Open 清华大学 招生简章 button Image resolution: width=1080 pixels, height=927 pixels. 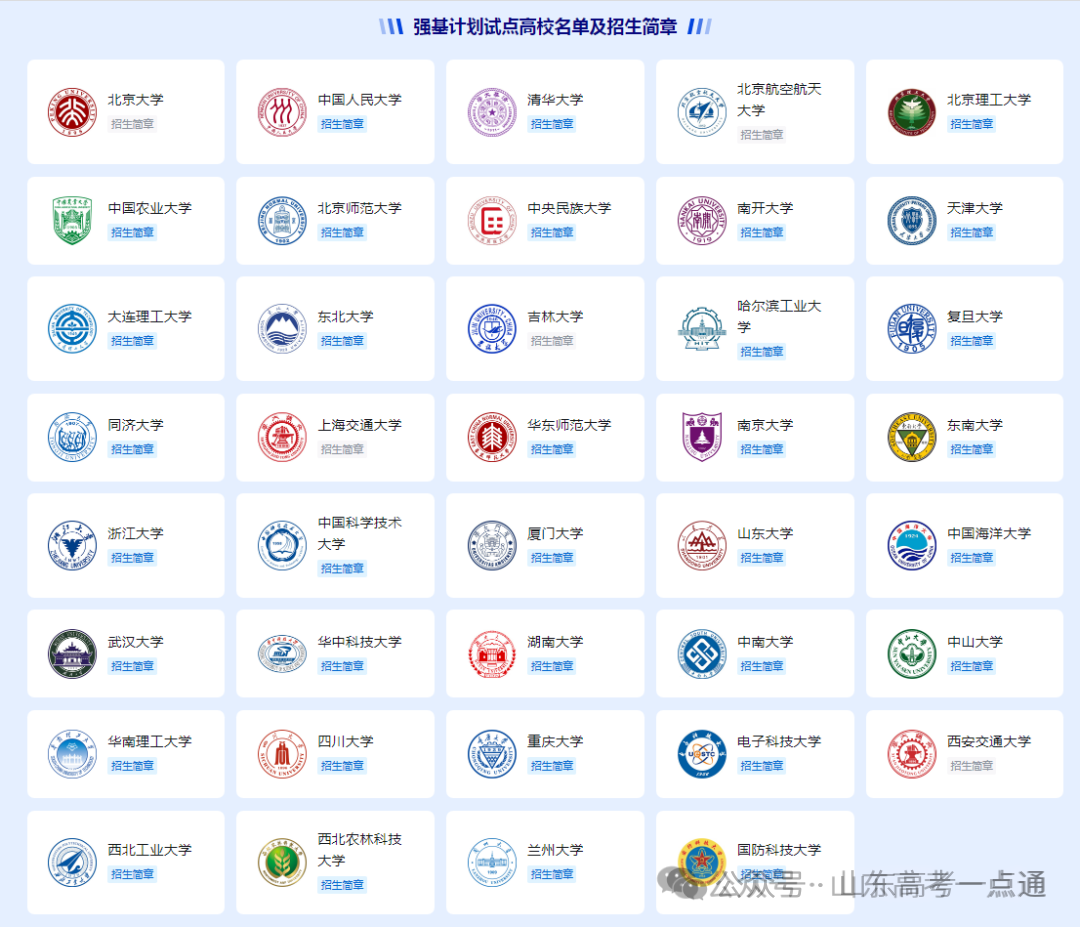(551, 124)
